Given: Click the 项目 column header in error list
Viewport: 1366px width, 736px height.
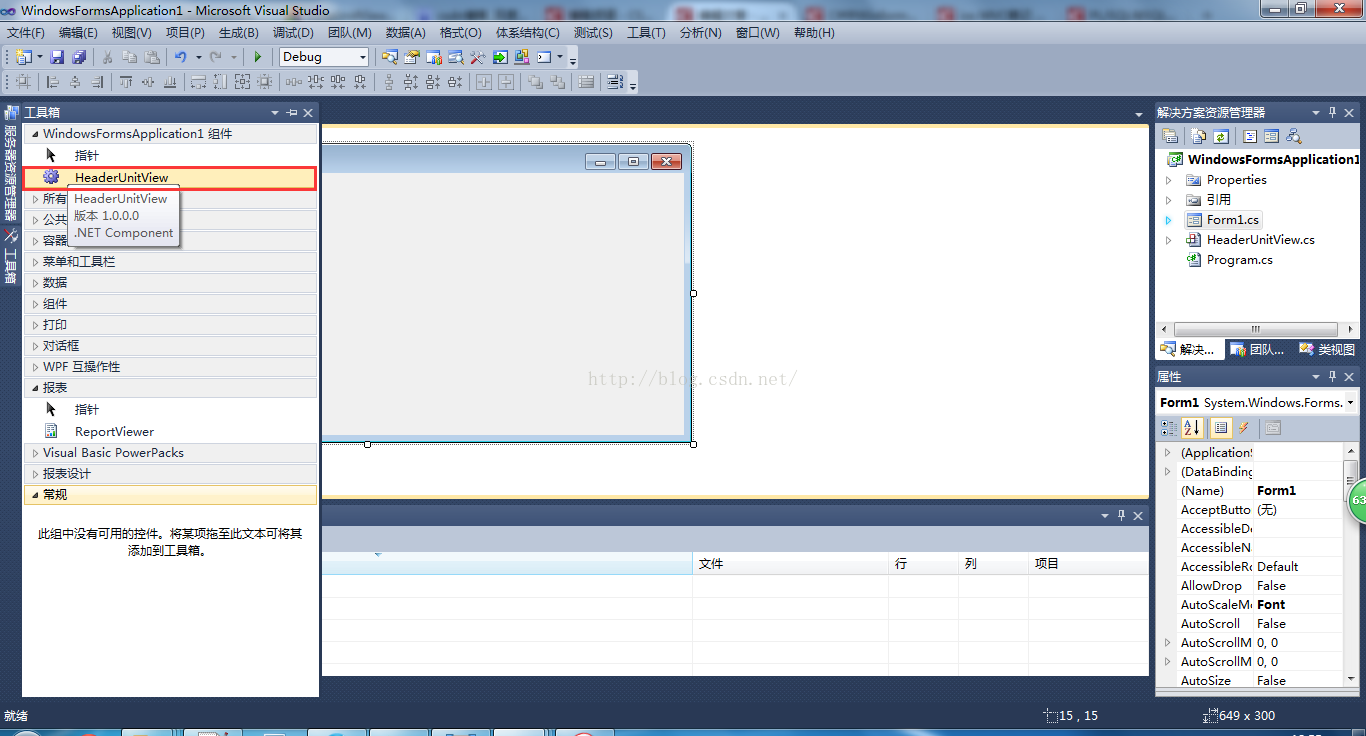Looking at the screenshot, I should pyautogui.click(x=1090, y=564).
